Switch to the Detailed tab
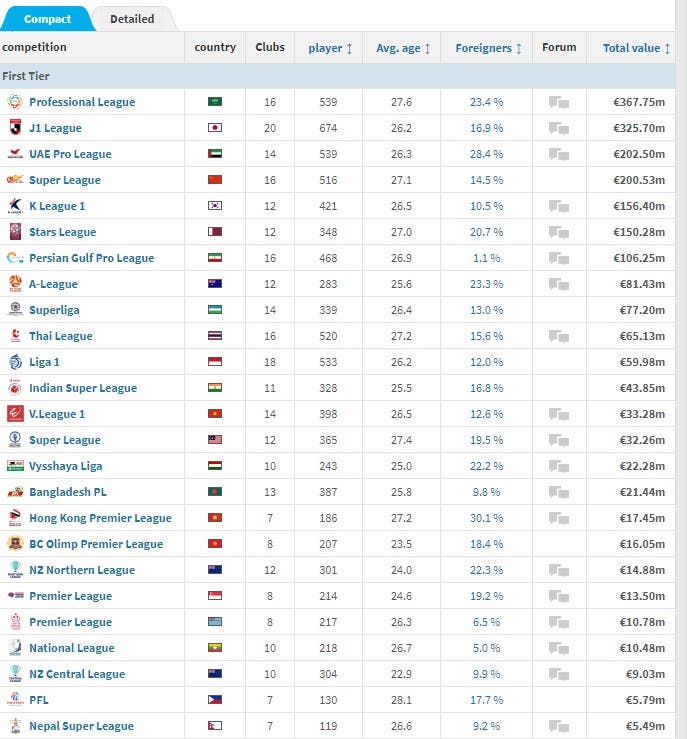687x739 pixels. coord(132,19)
